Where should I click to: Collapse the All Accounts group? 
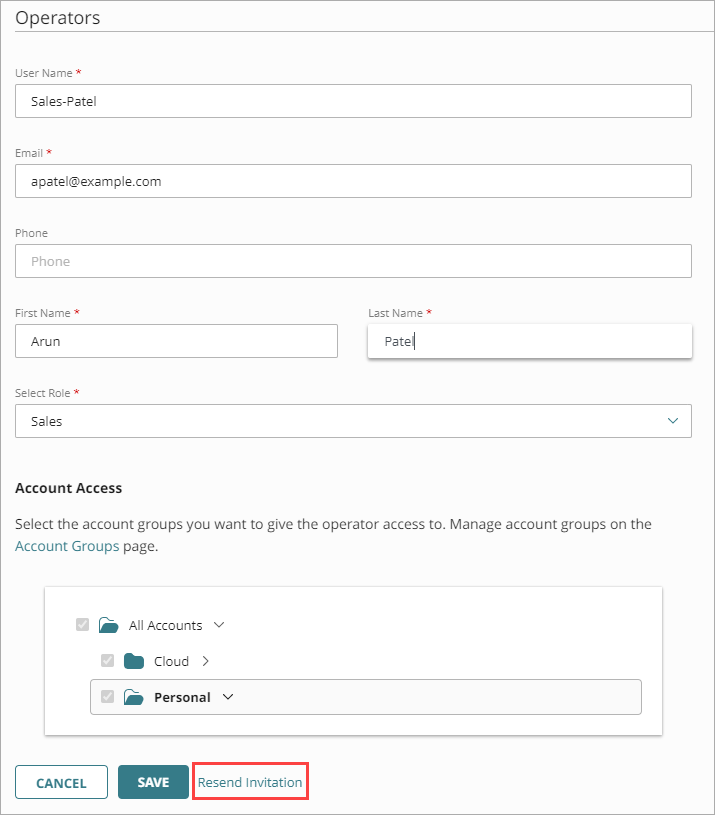(x=219, y=624)
